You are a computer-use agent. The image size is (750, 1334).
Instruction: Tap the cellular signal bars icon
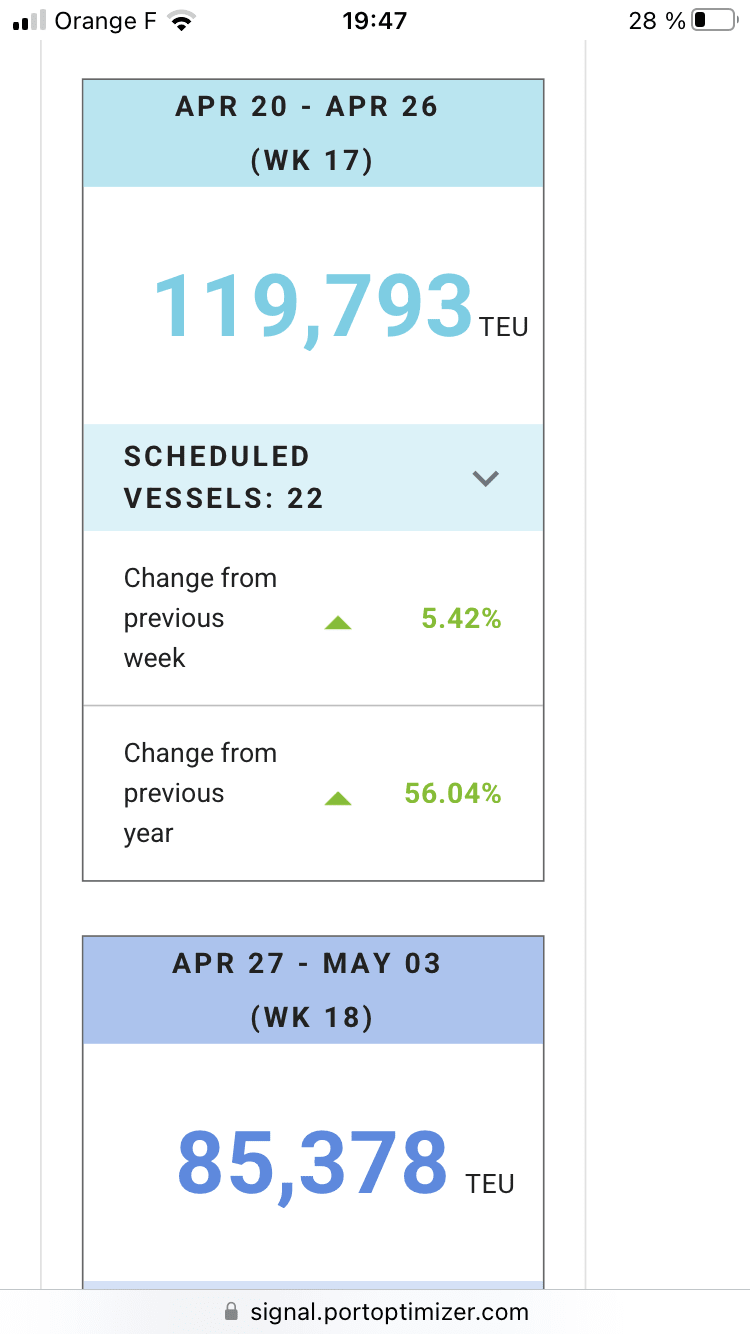point(30,21)
